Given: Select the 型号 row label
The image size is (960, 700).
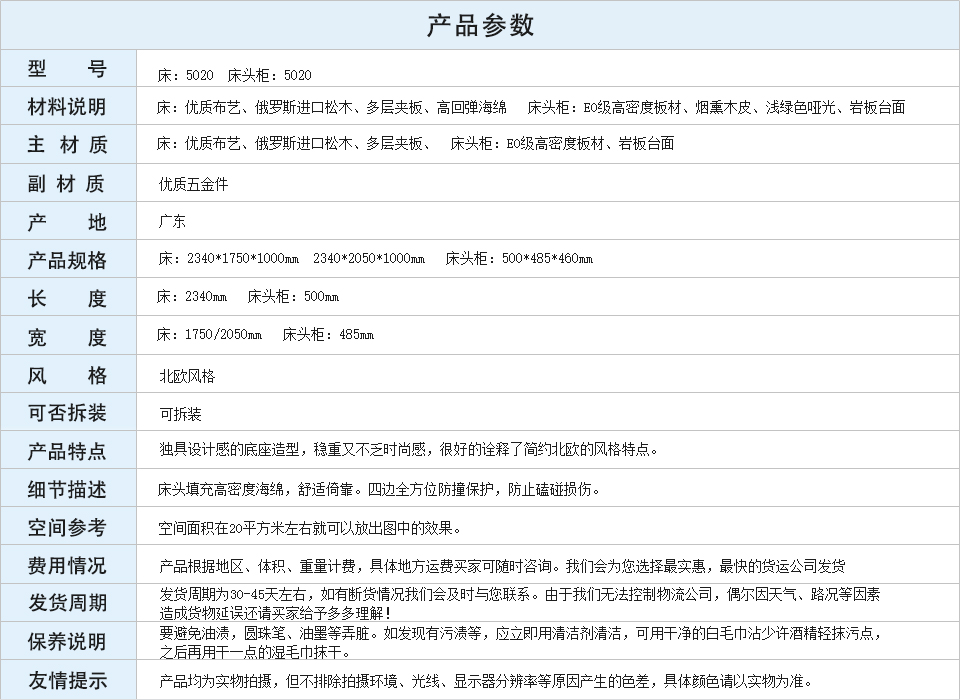Looking at the screenshot, I should pos(67,69).
